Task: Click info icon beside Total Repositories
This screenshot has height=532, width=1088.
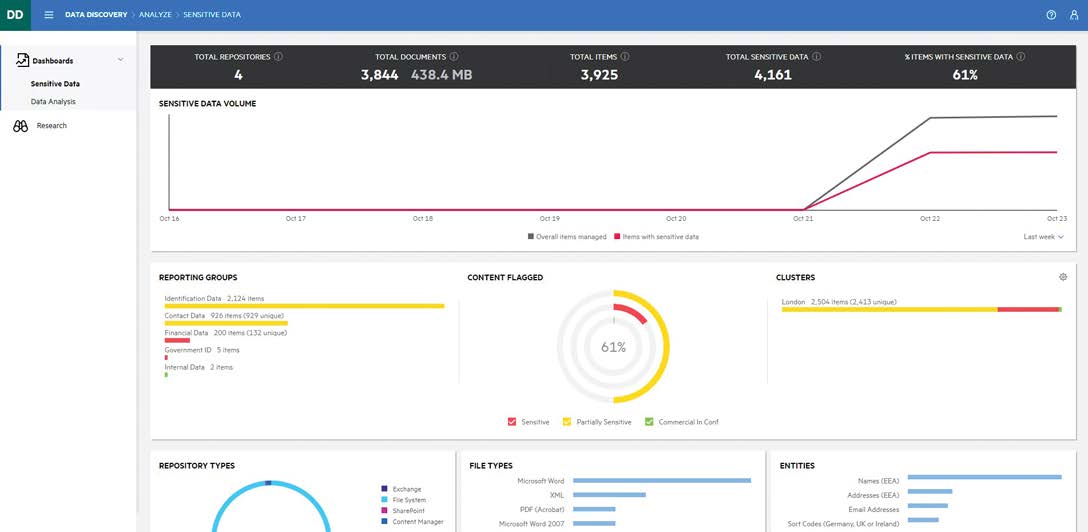Action: [278, 57]
